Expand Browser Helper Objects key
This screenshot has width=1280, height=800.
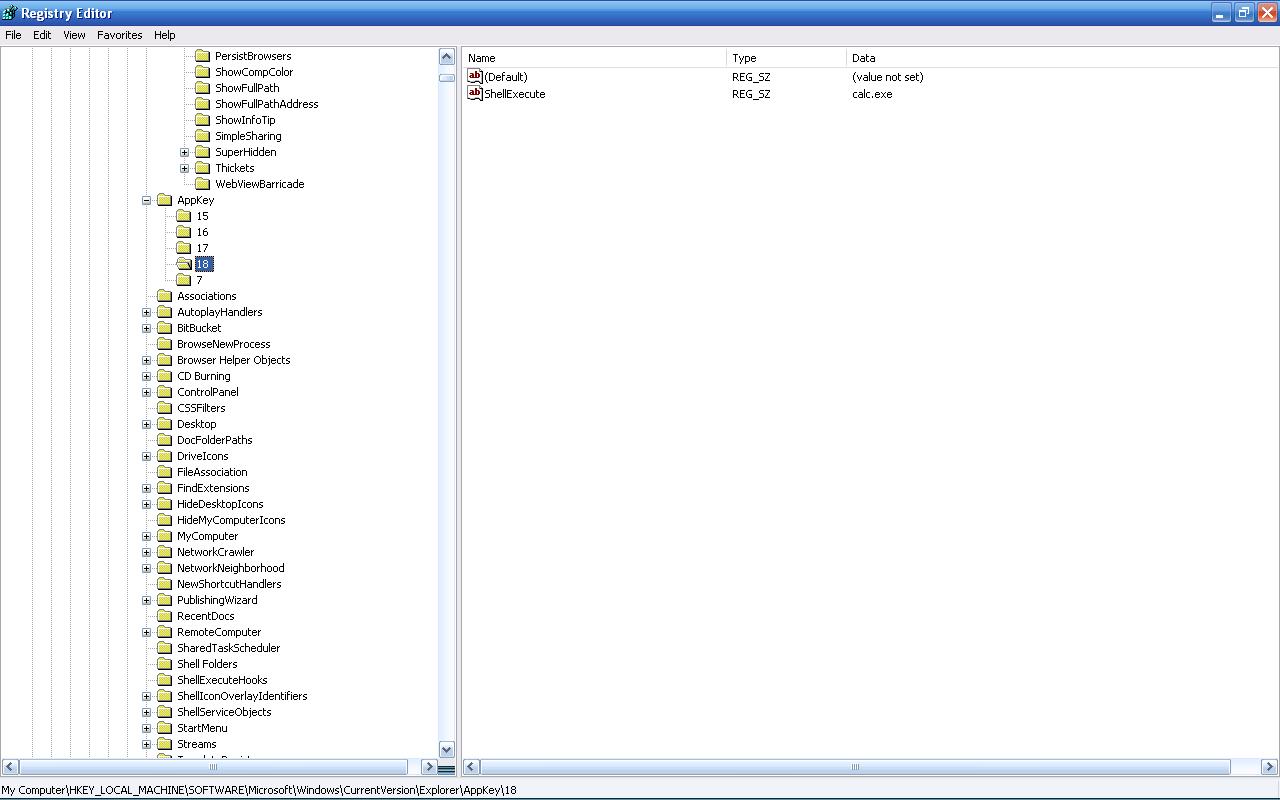click(147, 360)
